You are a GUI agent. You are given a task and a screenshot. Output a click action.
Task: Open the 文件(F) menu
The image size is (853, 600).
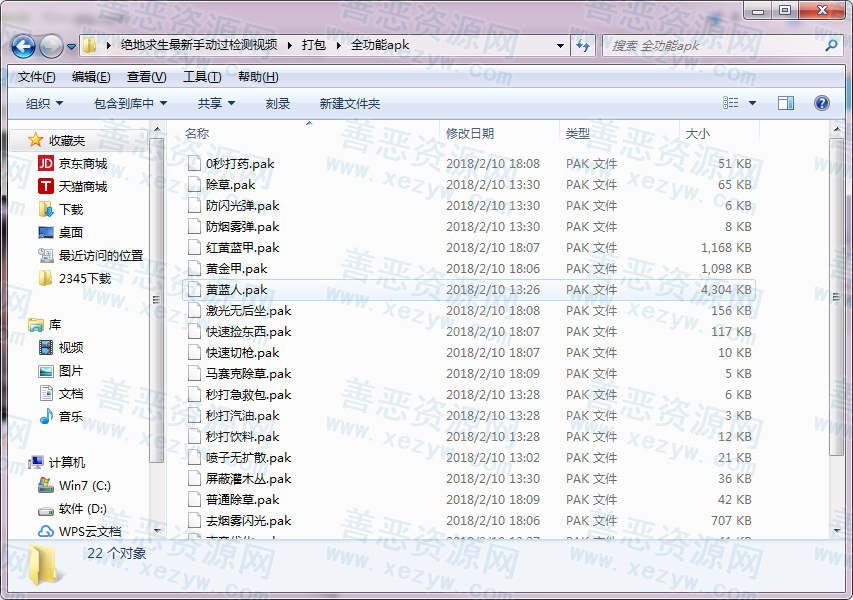(36, 77)
